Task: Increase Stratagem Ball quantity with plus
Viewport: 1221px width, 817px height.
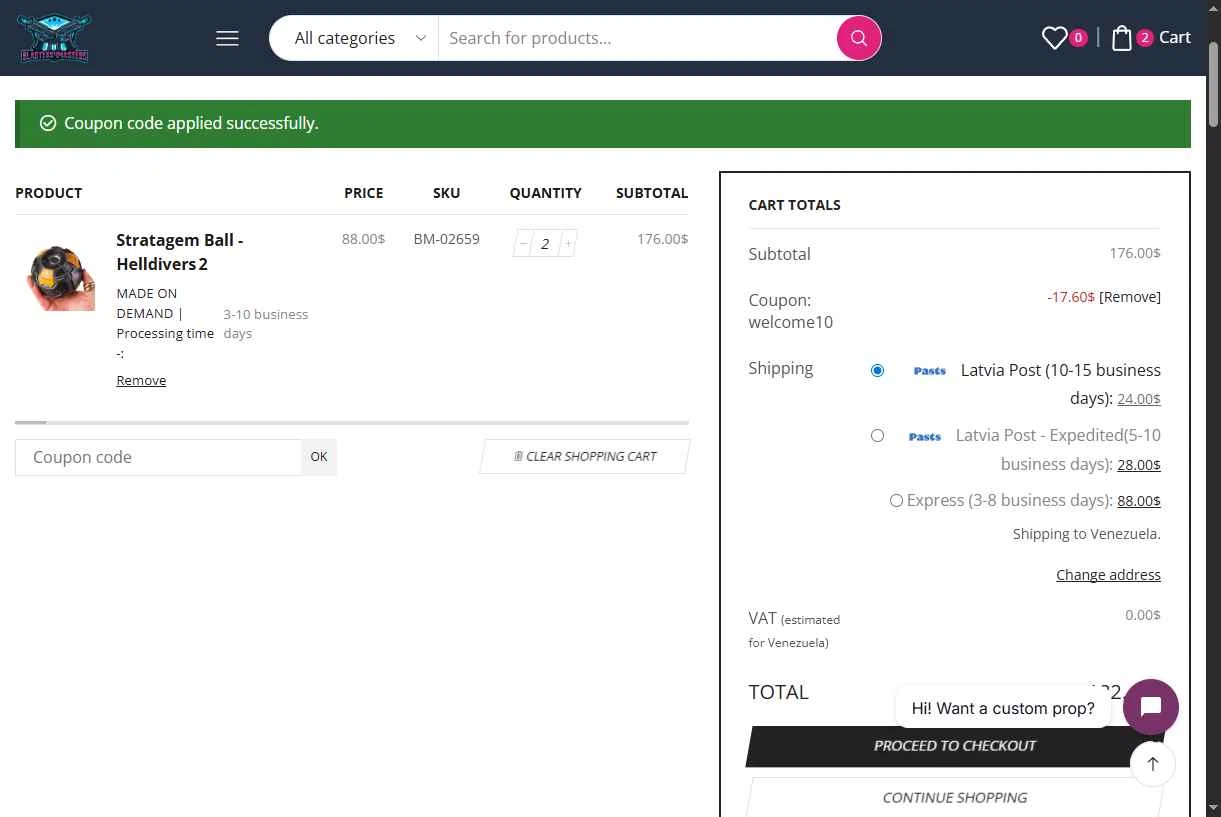Action: [x=568, y=244]
